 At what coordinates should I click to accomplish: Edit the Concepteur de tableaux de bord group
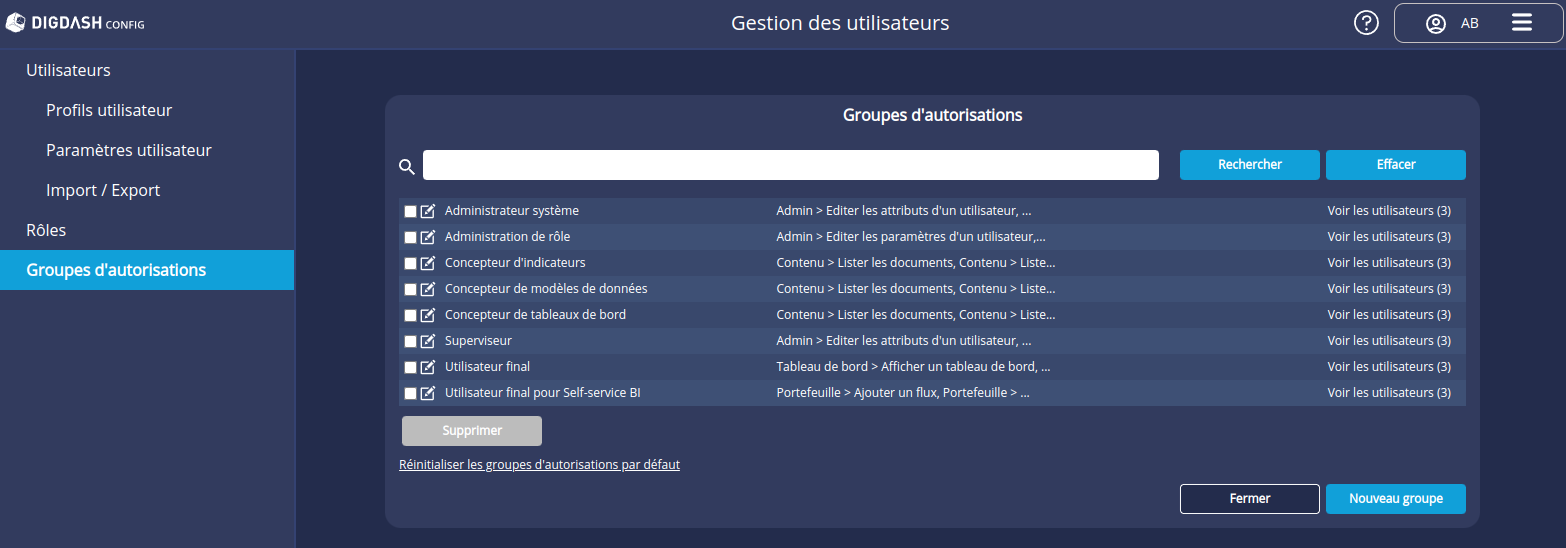click(428, 315)
